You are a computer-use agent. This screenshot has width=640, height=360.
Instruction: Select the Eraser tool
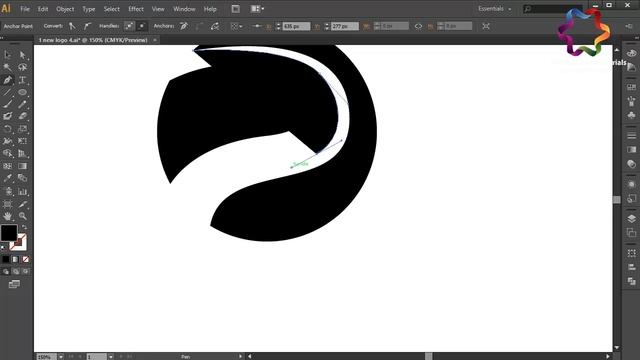tap(22, 116)
